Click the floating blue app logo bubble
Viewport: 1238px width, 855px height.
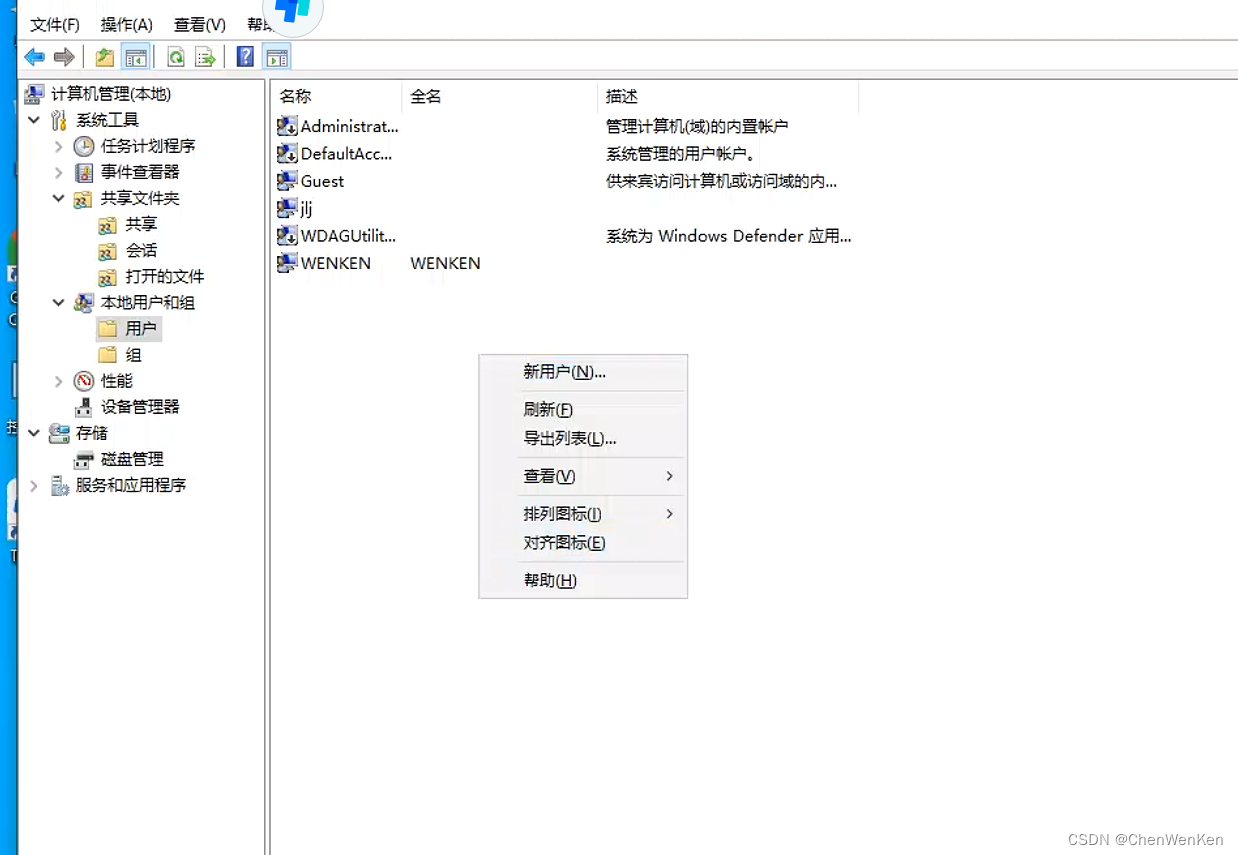293,10
